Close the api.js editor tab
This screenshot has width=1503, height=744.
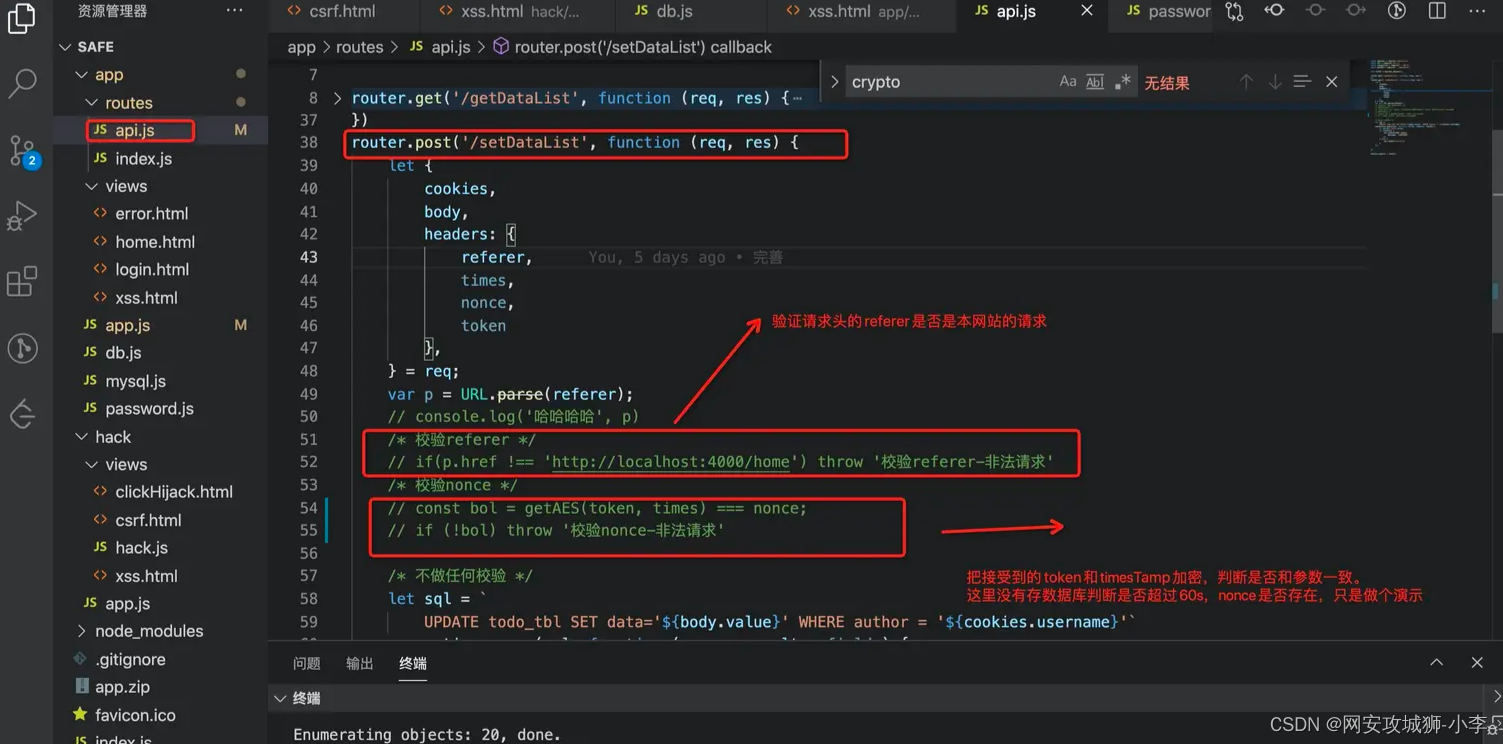(1087, 11)
